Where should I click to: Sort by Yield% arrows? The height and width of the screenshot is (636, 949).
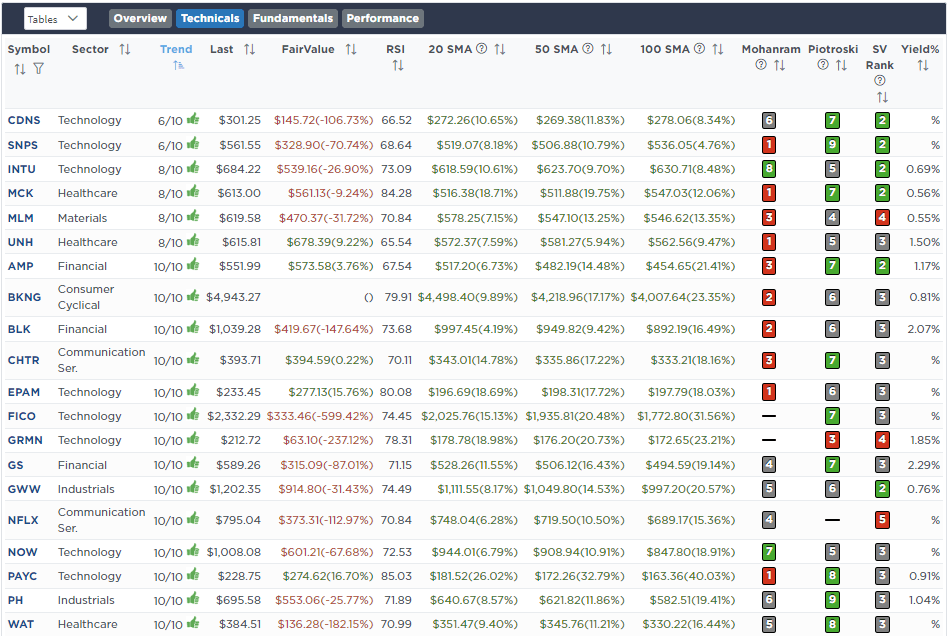pos(923,65)
